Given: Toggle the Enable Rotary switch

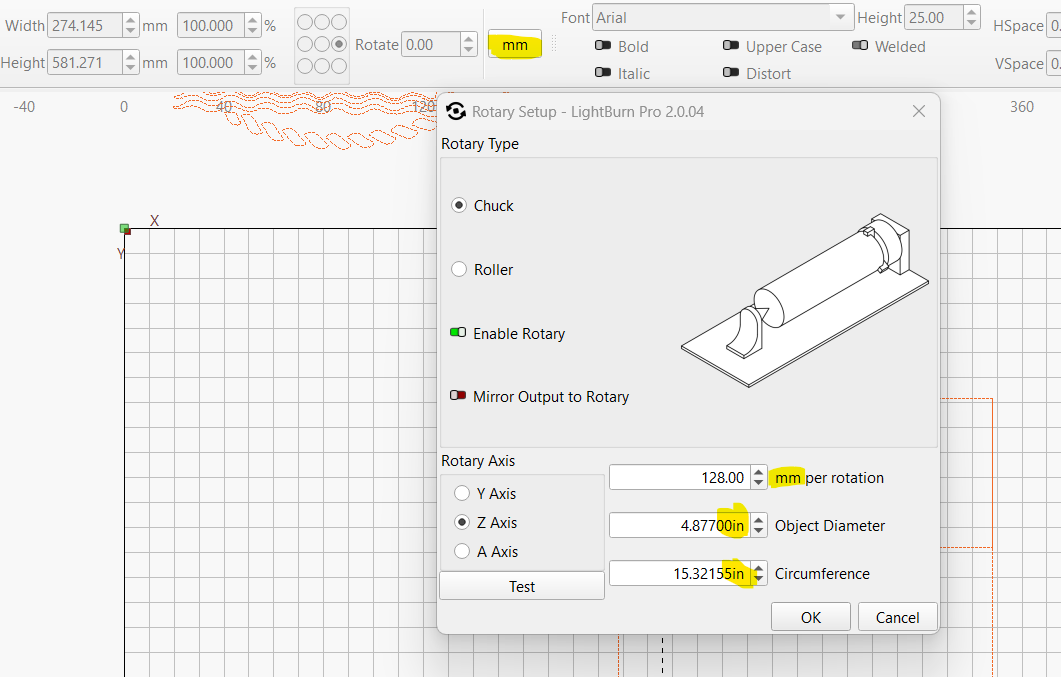Looking at the screenshot, I should click(458, 333).
